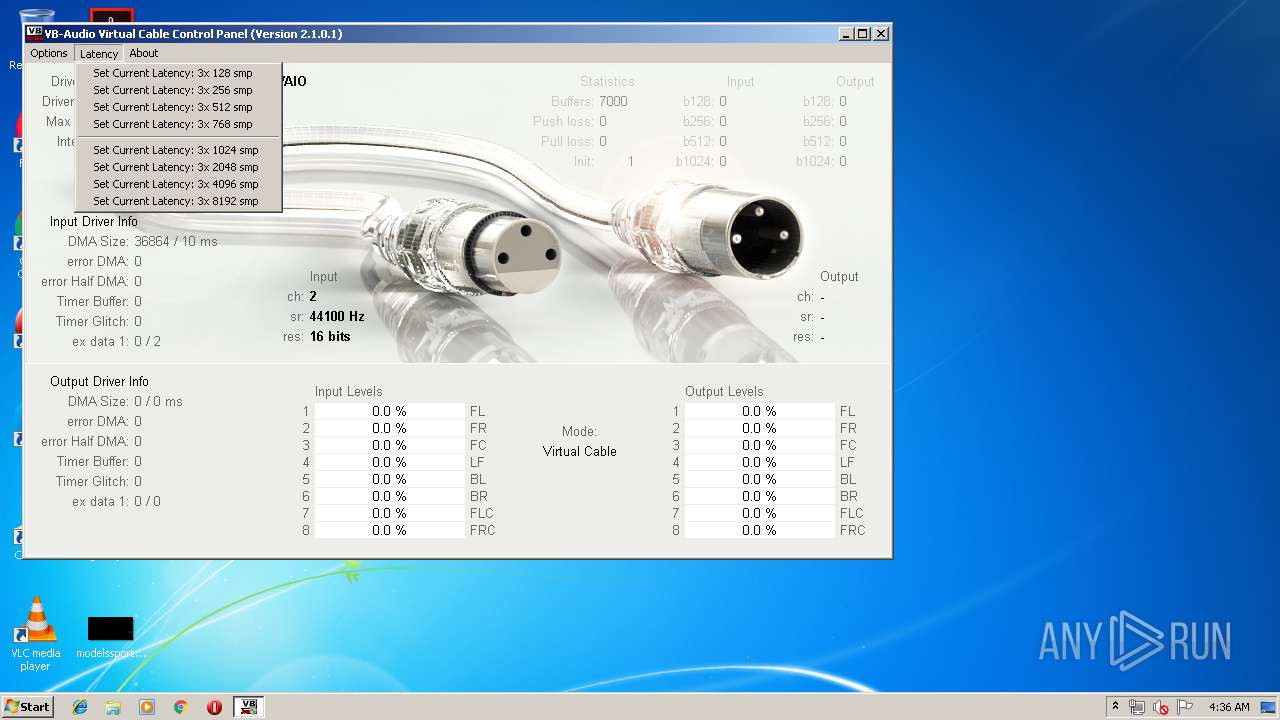Click the 44100 Hz input sample rate
Viewport: 1280px width, 720px height.
(337, 316)
